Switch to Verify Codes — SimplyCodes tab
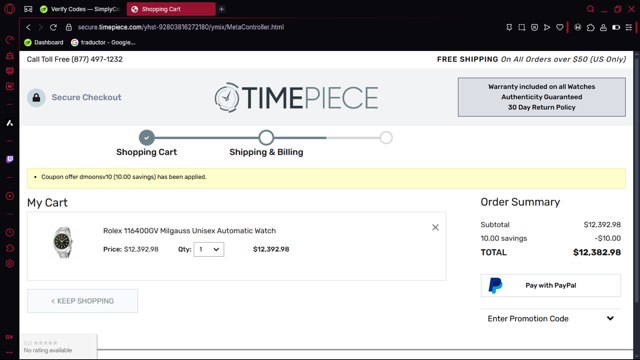Screen dimensions: 640x360 (x=80, y=9)
